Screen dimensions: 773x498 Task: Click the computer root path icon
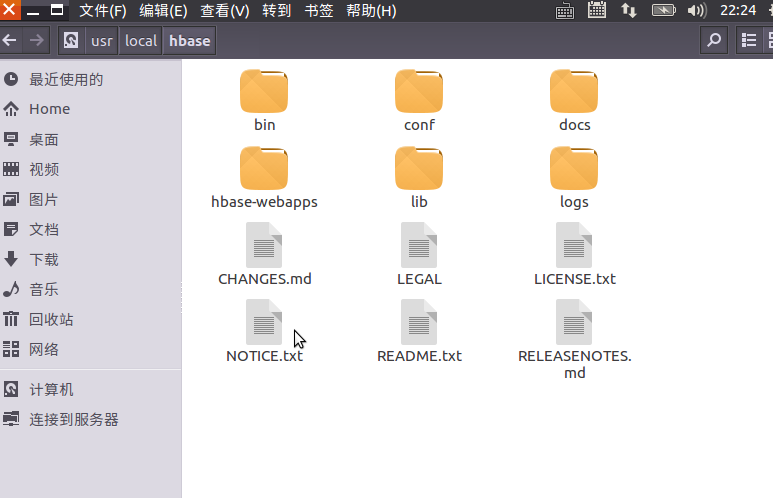click(x=71, y=40)
